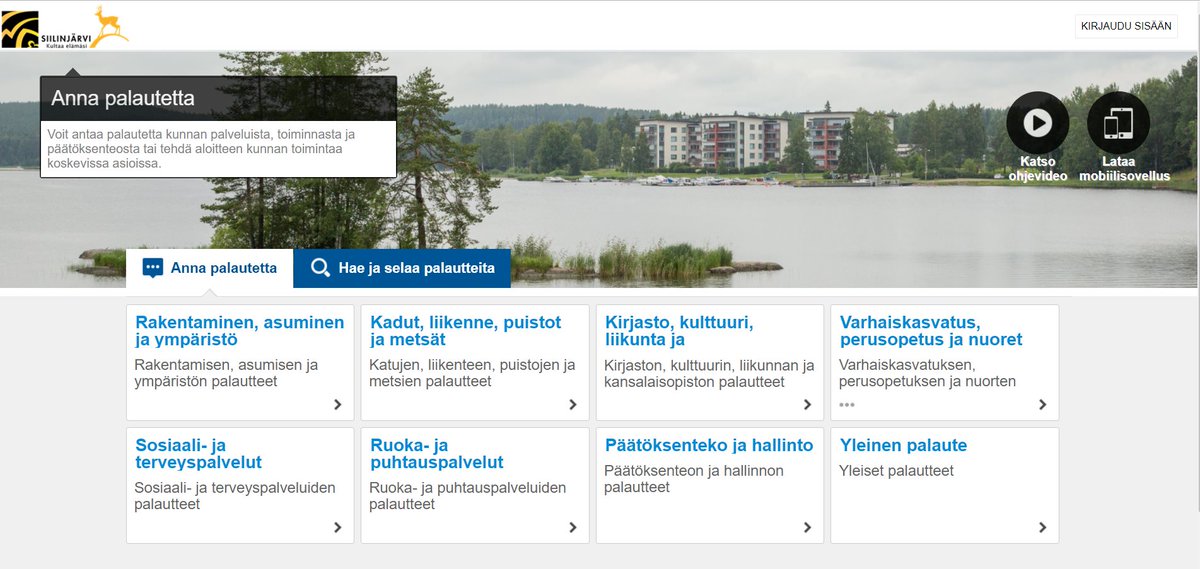Switch to Hae ja selaa palautteita tab
The height and width of the screenshot is (569, 1200).
tap(402, 268)
